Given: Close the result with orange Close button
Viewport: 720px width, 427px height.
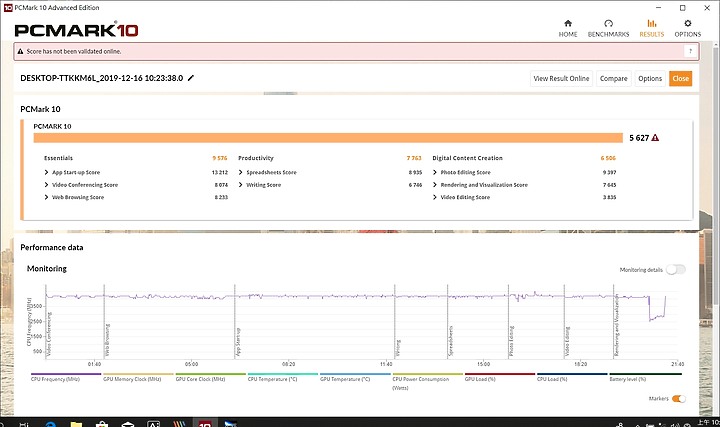Looking at the screenshot, I should (x=681, y=79).
